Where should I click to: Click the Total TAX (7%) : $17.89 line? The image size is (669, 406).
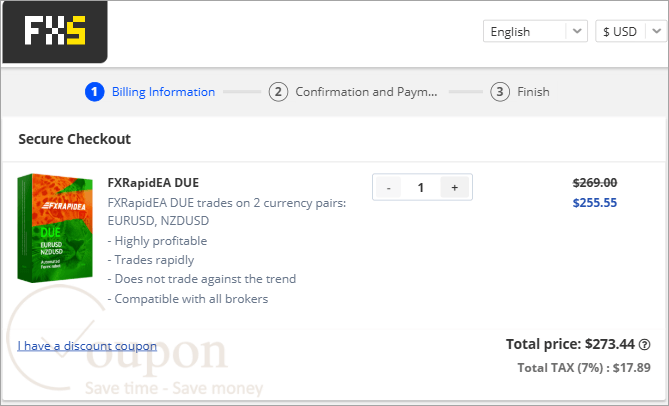point(584,368)
